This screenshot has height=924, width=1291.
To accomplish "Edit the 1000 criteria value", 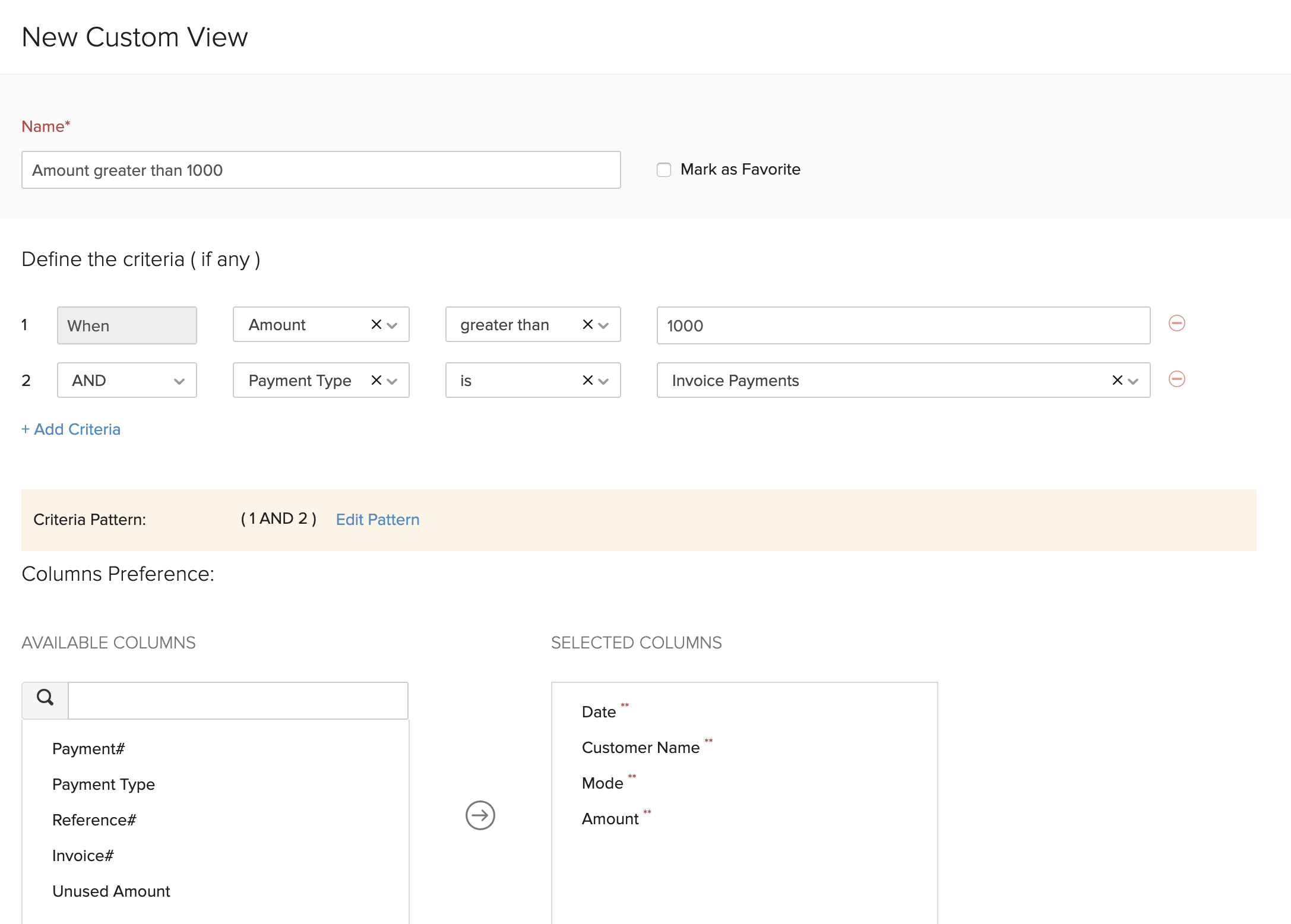I will [903, 325].
